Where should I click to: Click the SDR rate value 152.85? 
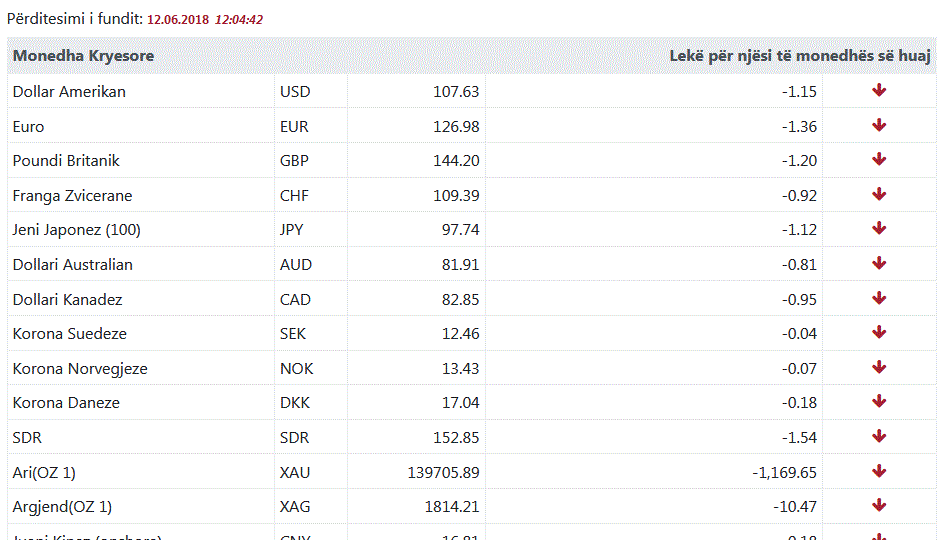[x=456, y=438]
